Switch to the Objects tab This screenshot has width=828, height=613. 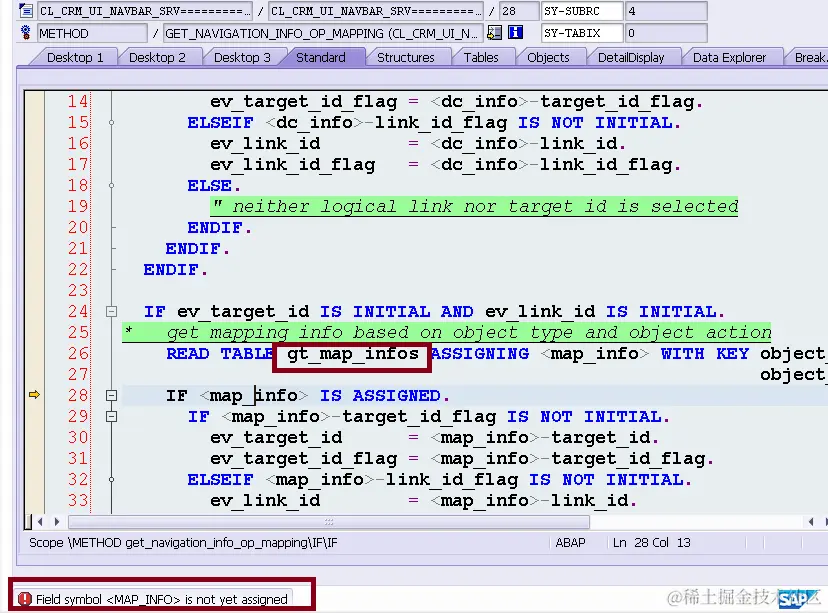point(548,57)
